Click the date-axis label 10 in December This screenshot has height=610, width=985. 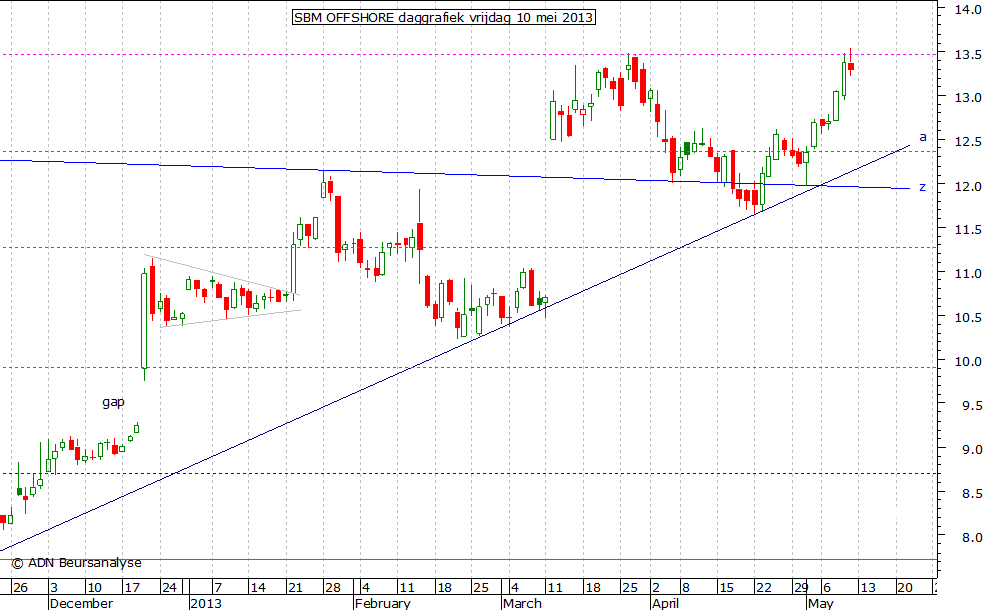[x=94, y=588]
